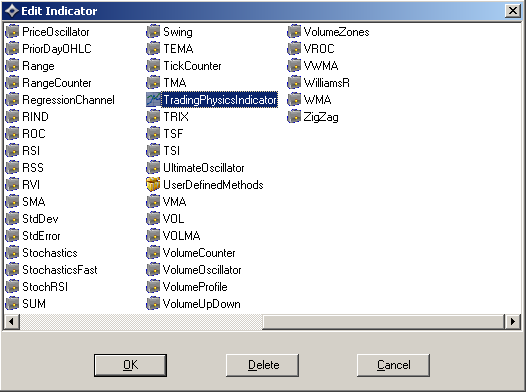Click the Delete button
526x392 pixels.
pyautogui.click(x=262, y=365)
